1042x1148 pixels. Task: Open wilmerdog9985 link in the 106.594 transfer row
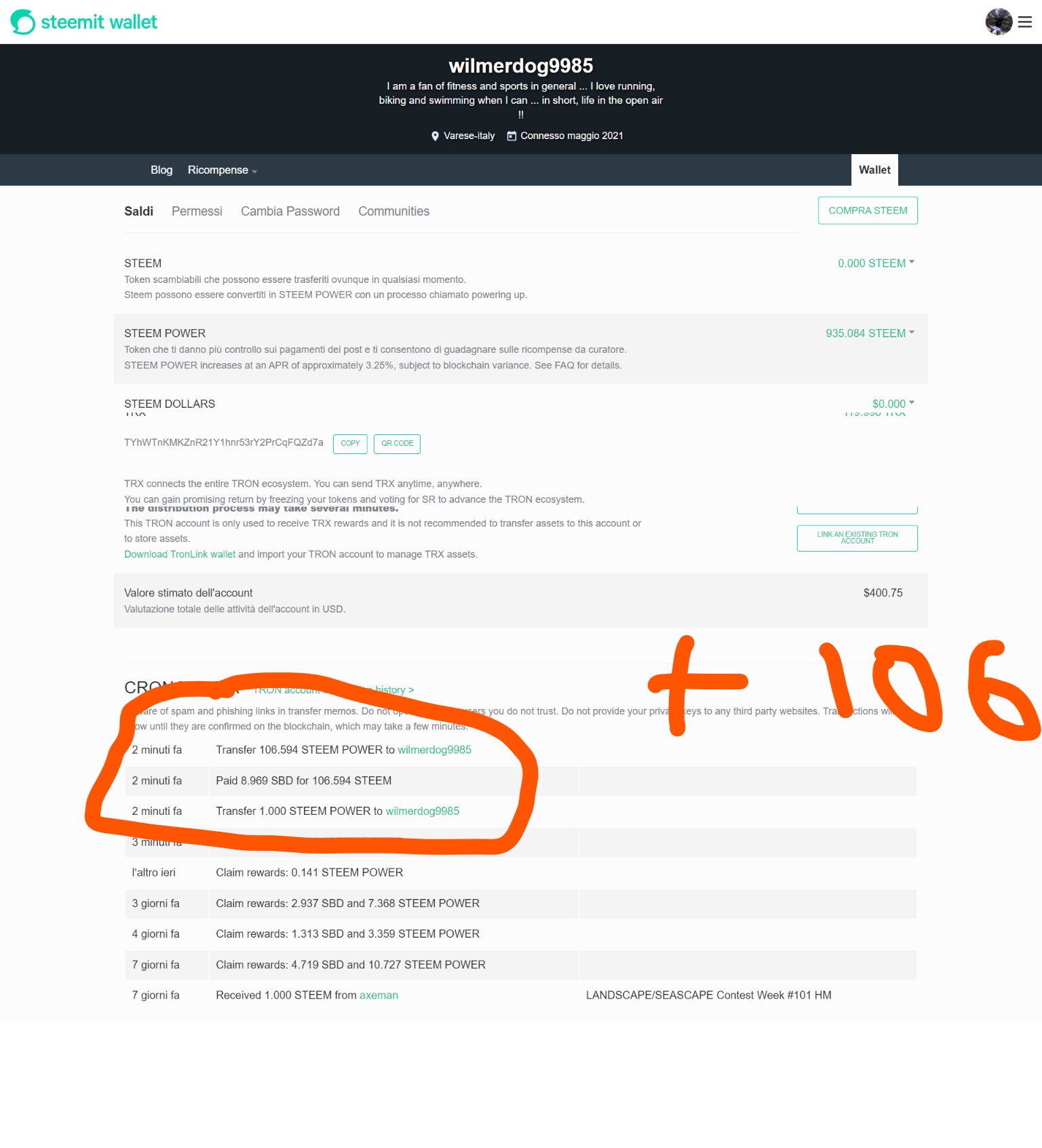(x=434, y=750)
